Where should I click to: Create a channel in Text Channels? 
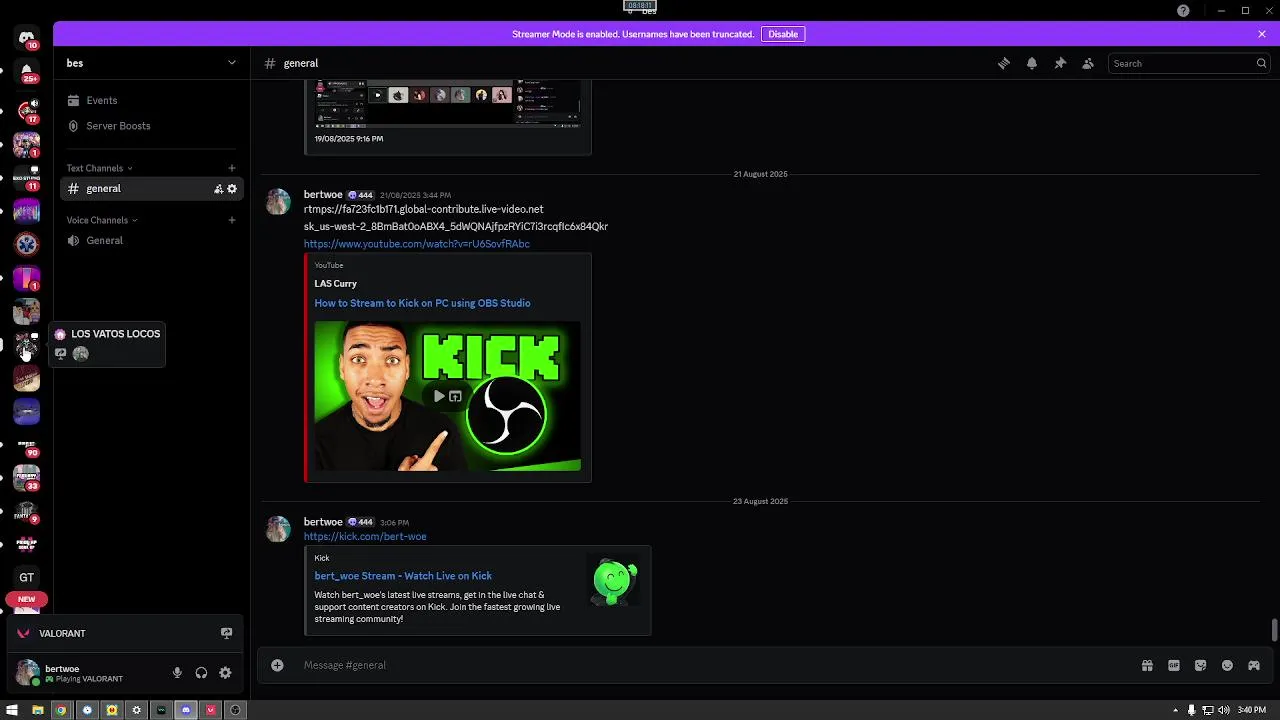click(232, 168)
